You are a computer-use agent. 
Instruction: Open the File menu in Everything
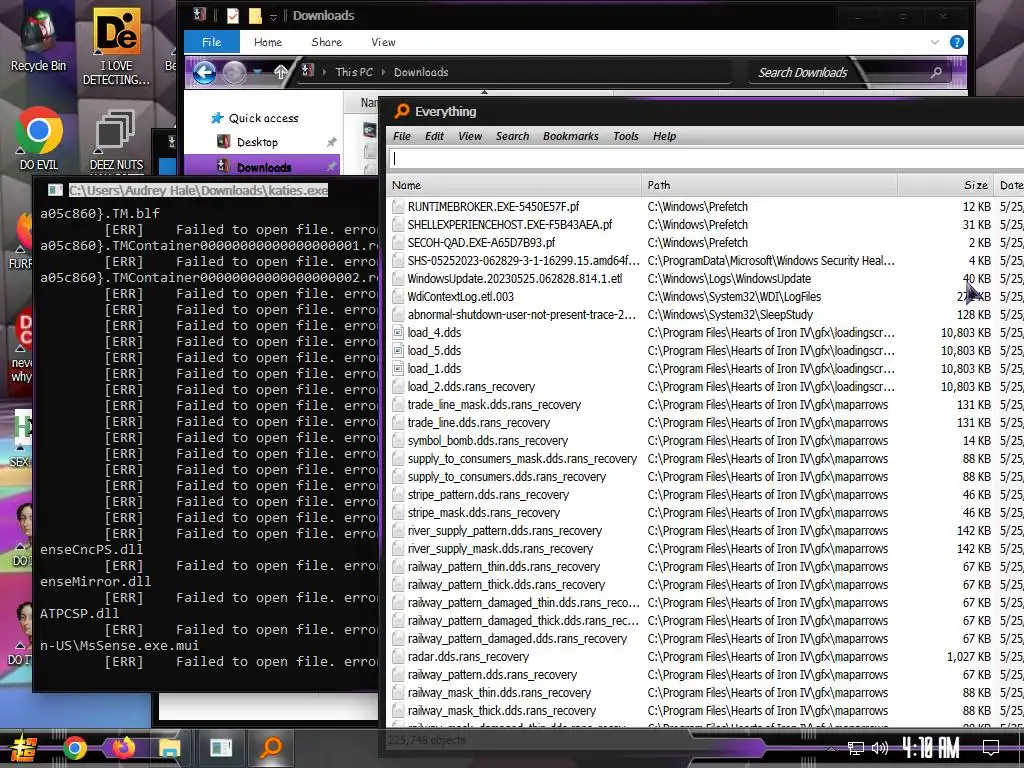click(402, 136)
